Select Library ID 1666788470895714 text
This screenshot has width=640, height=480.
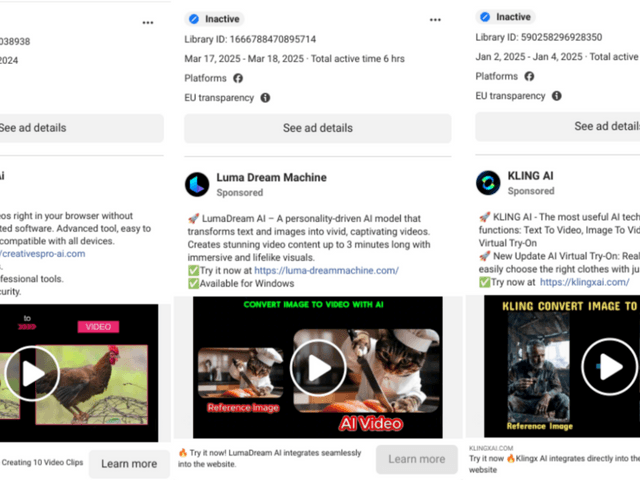250,39
